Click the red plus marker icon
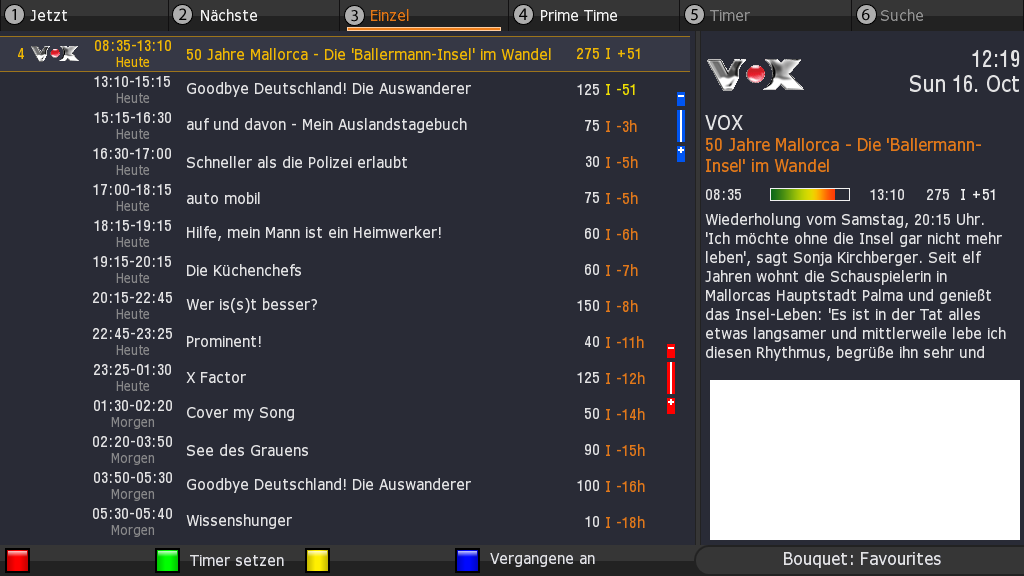This screenshot has width=1024, height=576. click(671, 405)
